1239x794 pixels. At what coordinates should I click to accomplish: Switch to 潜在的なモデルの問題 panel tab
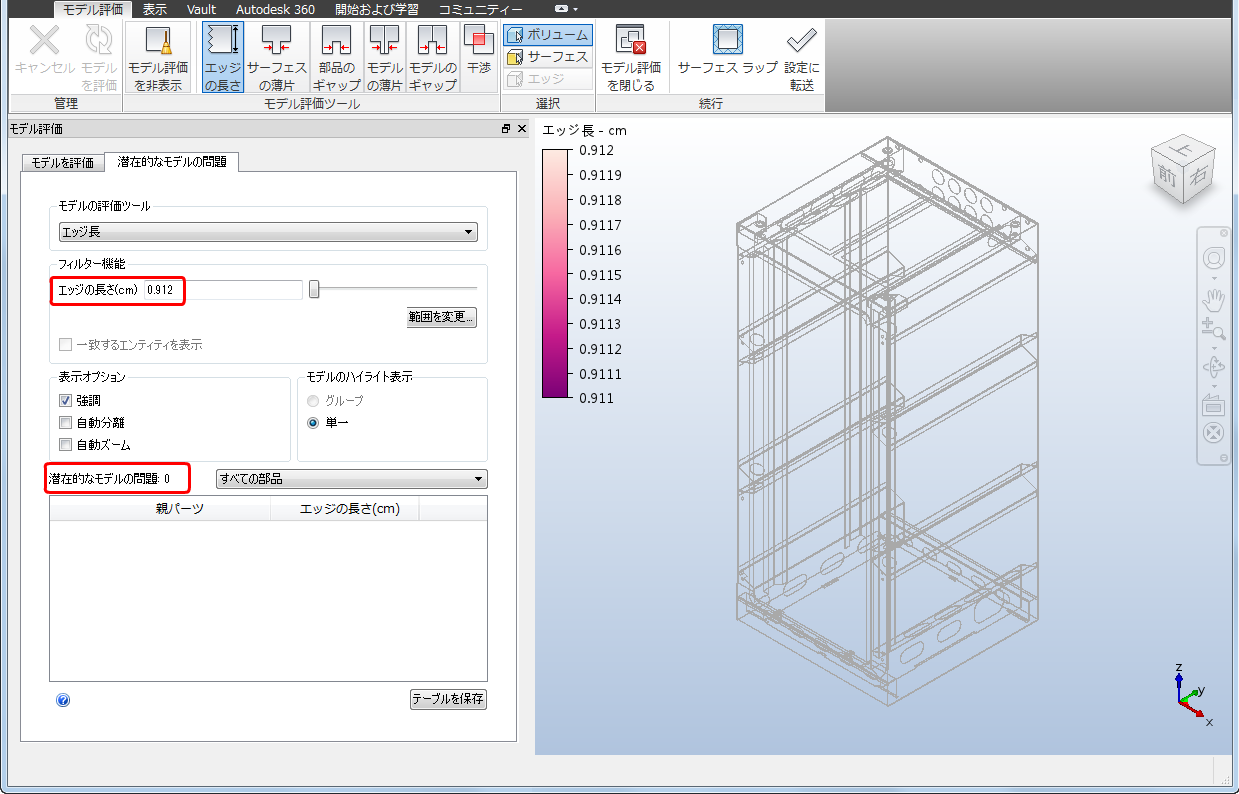[171, 161]
